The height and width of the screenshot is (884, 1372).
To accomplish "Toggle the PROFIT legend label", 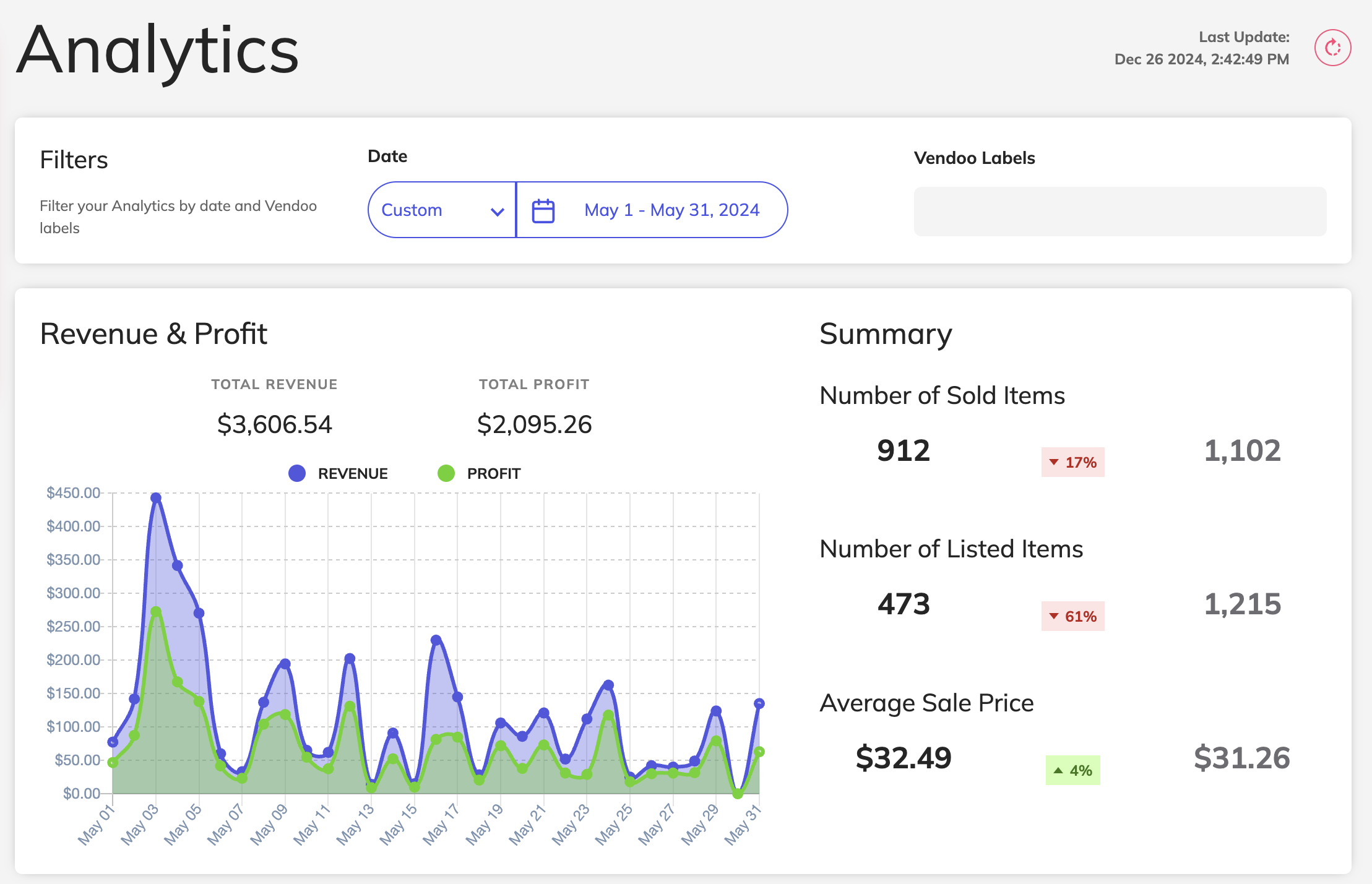I will [494, 474].
